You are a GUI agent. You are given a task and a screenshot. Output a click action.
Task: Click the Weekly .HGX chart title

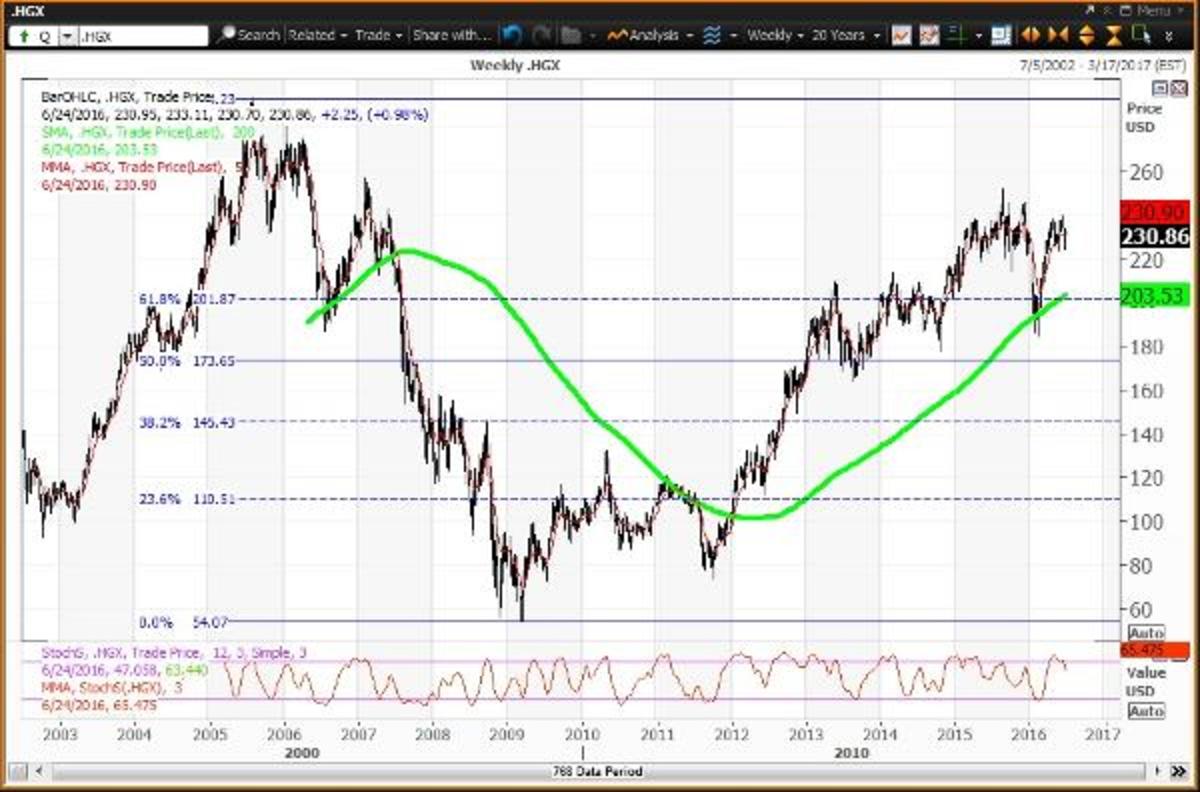coord(514,64)
